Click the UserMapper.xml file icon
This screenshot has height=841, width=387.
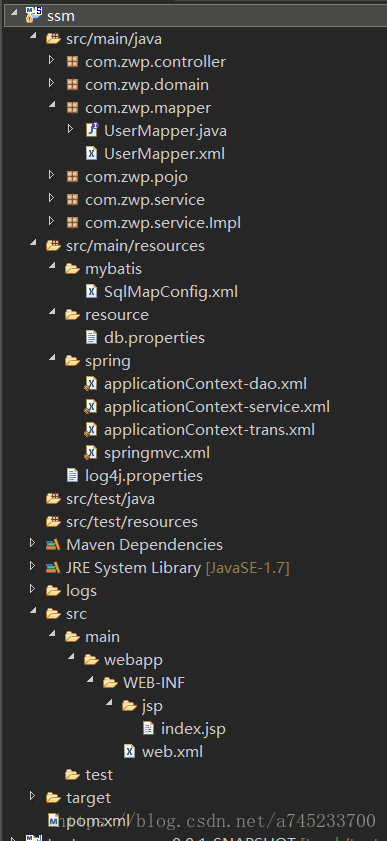[92, 154]
